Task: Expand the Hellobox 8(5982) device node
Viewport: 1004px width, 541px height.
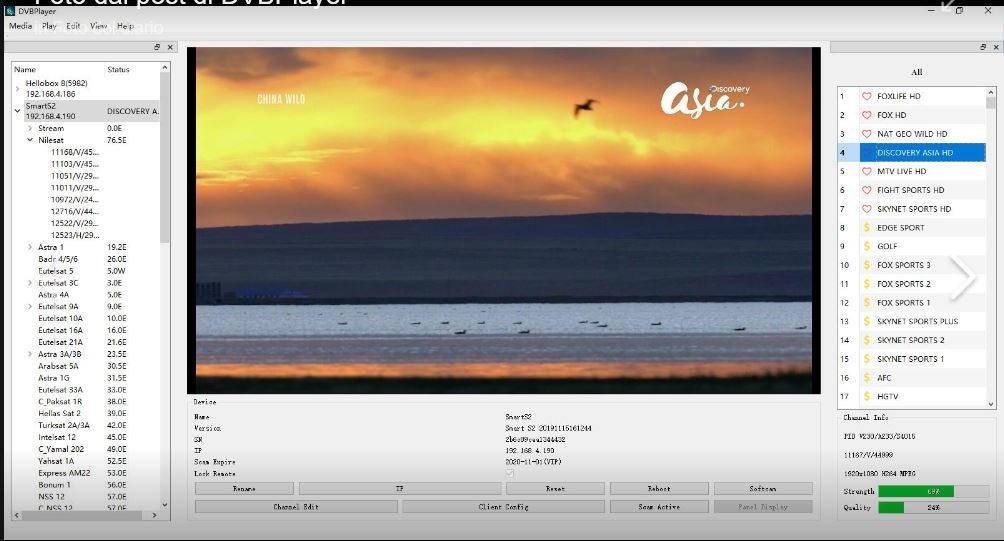Action: tap(17, 88)
